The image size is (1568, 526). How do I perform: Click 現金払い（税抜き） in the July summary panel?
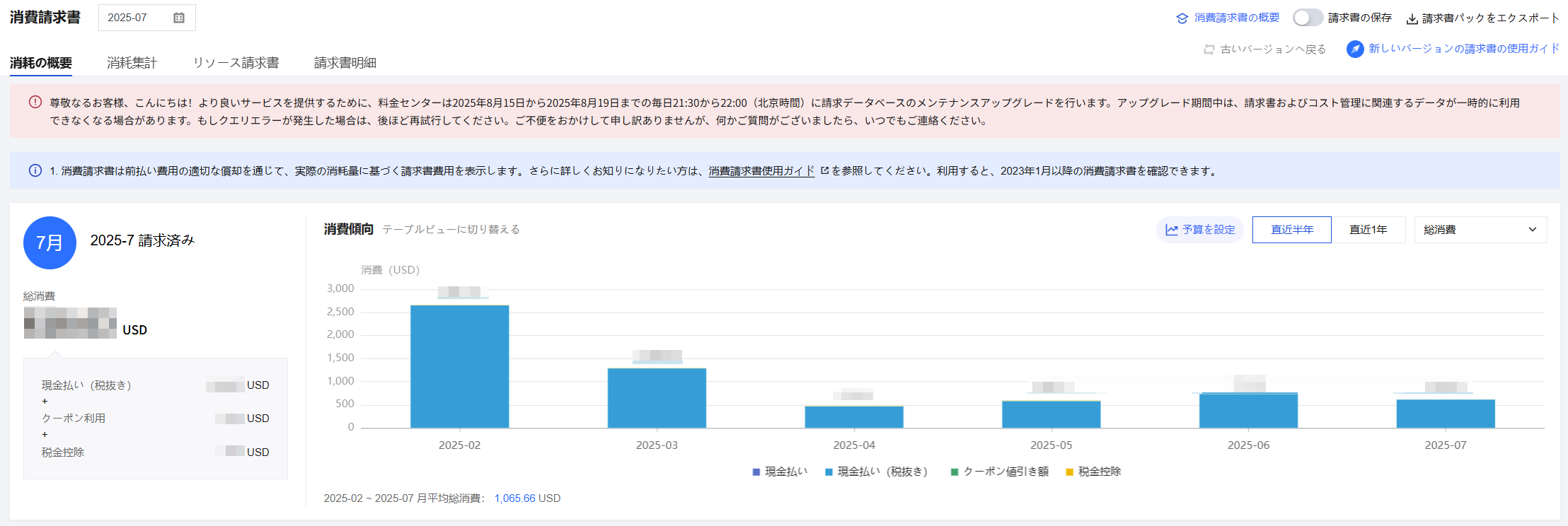(86, 385)
